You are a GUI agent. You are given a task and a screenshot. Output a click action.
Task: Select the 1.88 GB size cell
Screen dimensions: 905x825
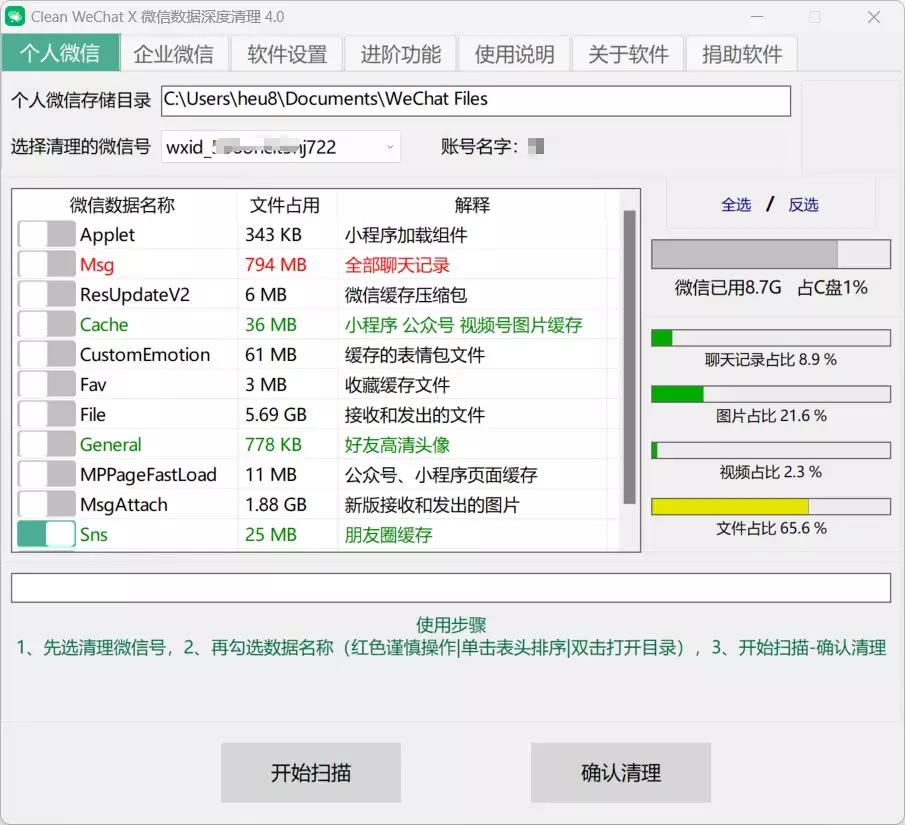click(x=276, y=505)
